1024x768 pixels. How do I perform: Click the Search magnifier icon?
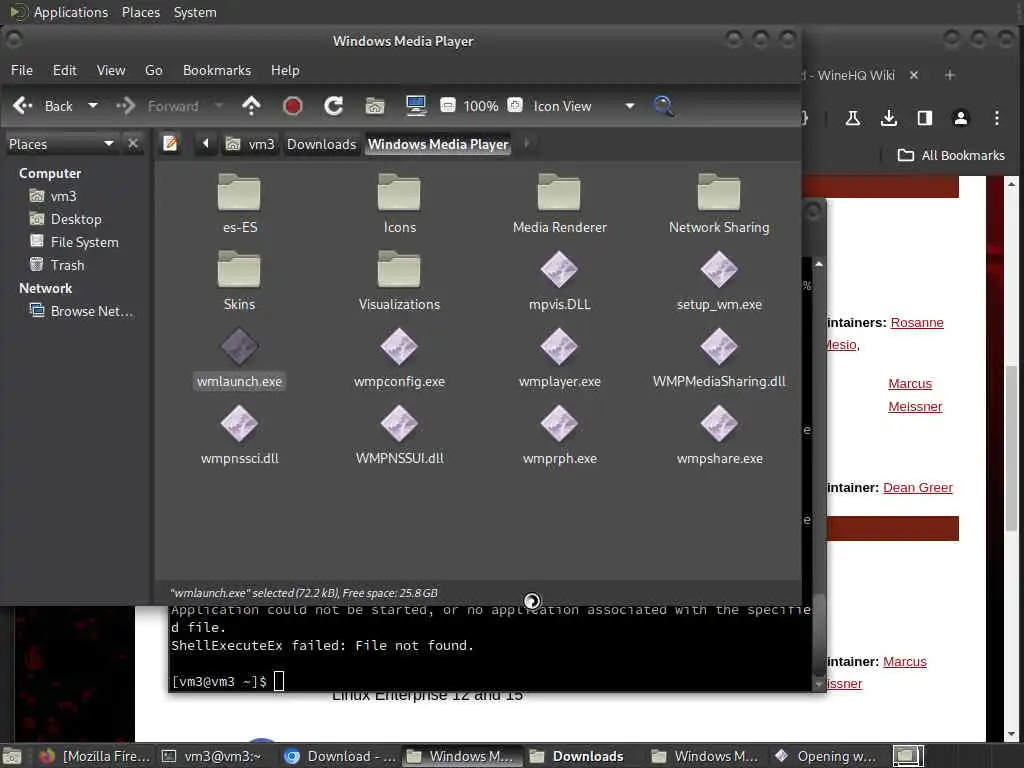point(664,106)
